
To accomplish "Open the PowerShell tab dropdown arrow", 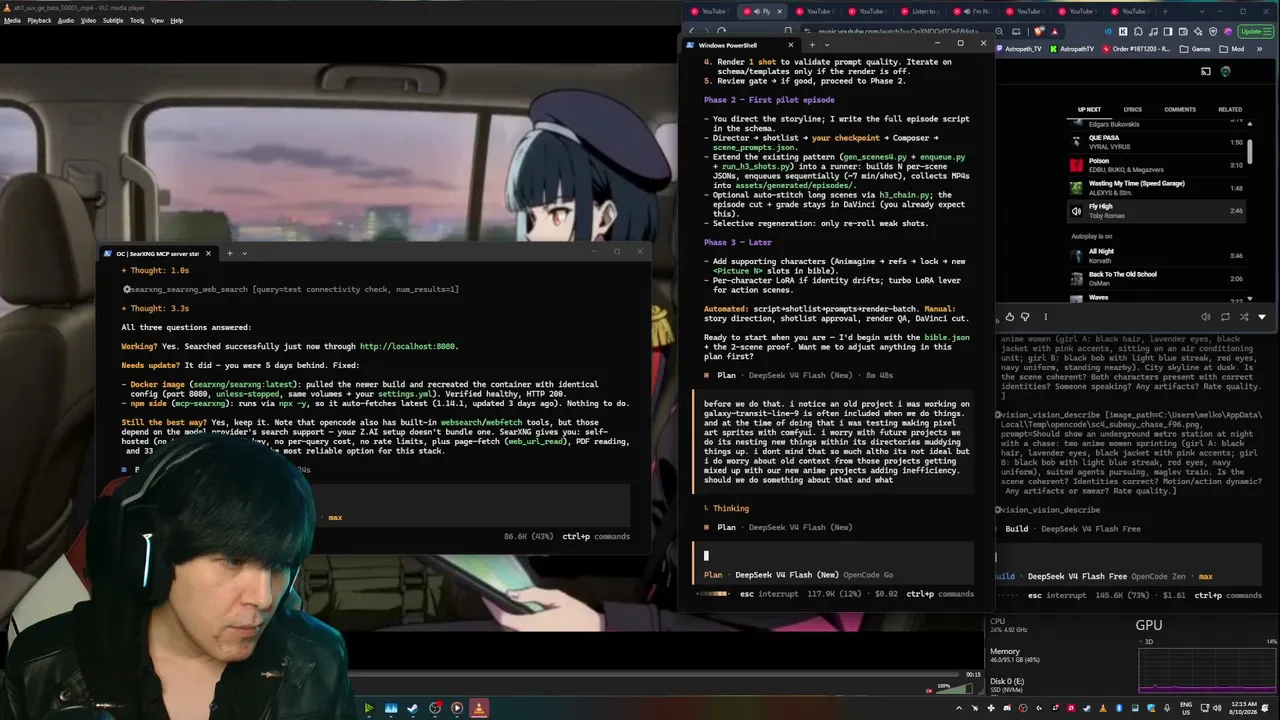I will coord(826,45).
